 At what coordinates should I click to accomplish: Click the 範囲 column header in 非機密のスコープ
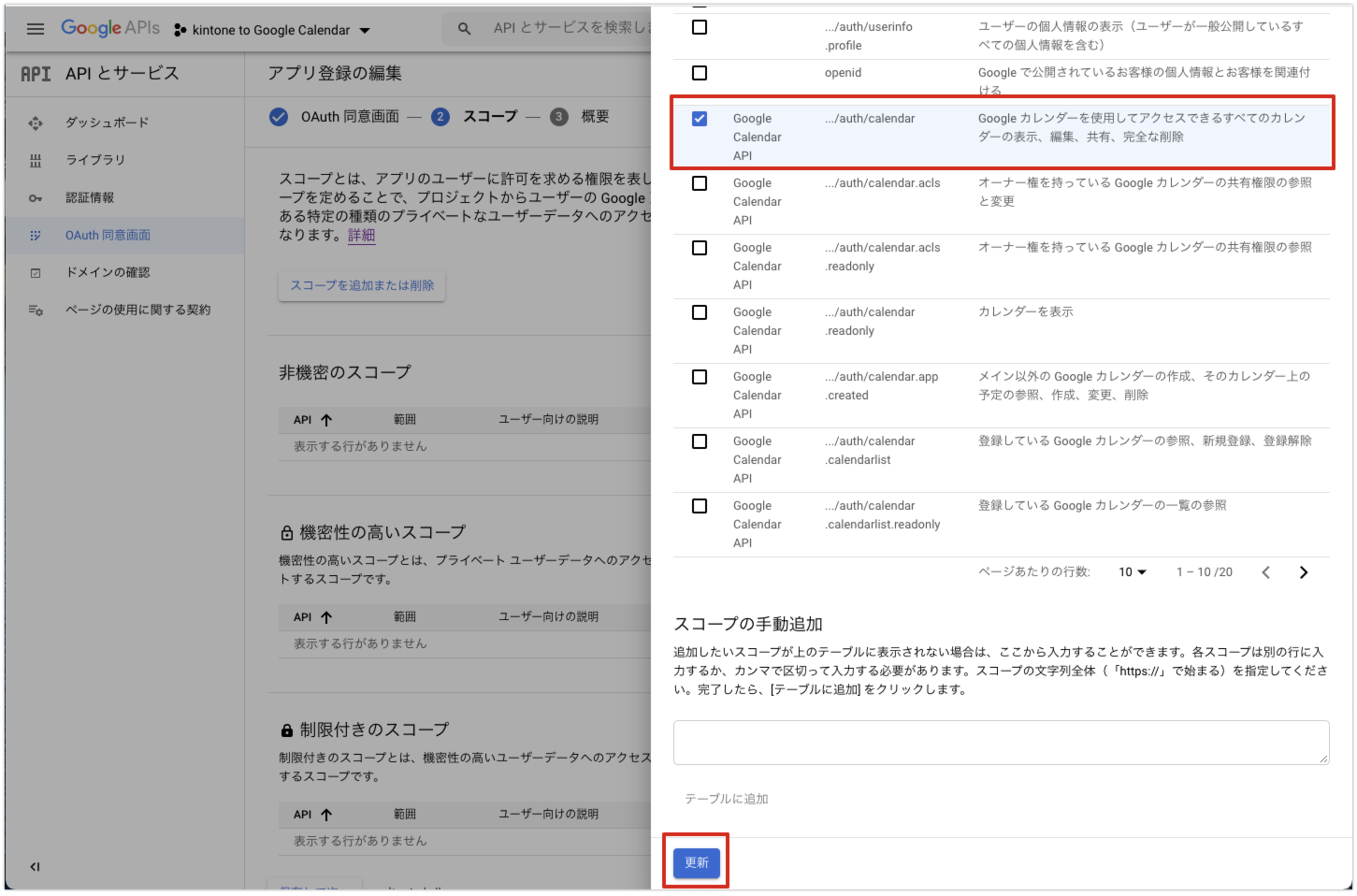(x=405, y=420)
